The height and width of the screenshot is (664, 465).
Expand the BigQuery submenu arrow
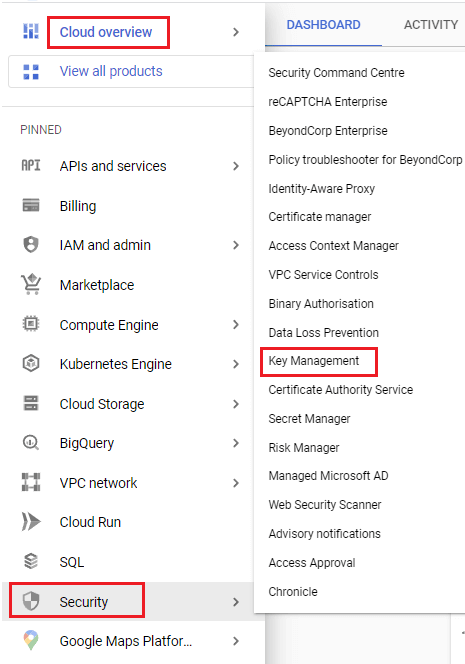[236, 443]
